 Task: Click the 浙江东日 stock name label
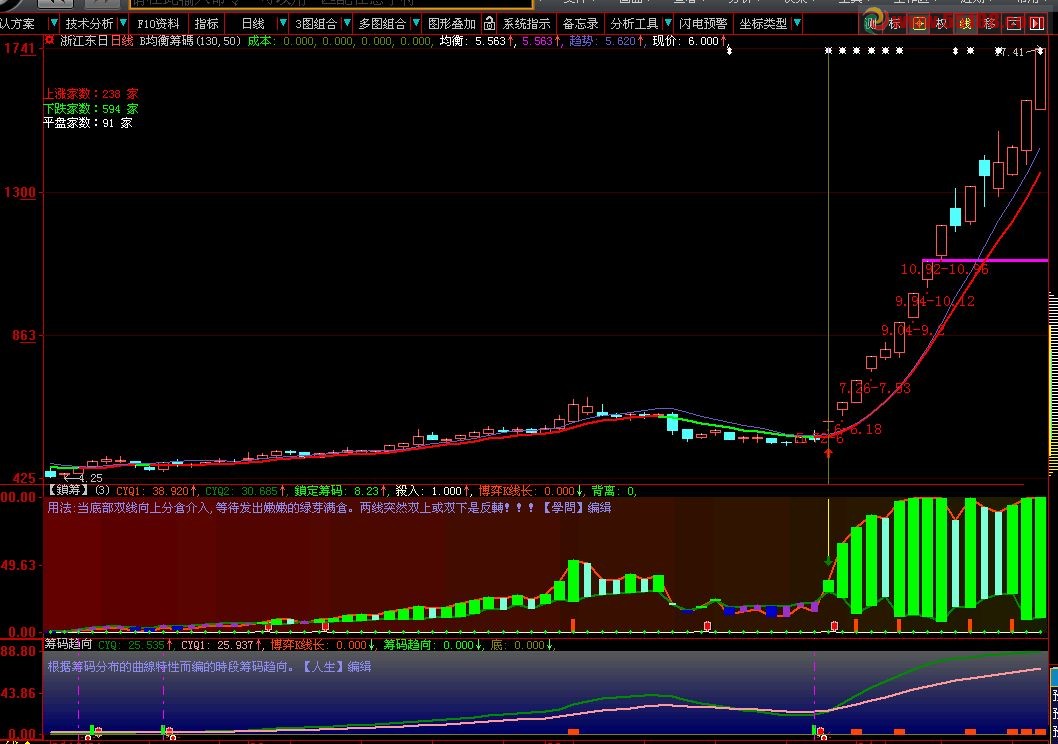[84, 40]
